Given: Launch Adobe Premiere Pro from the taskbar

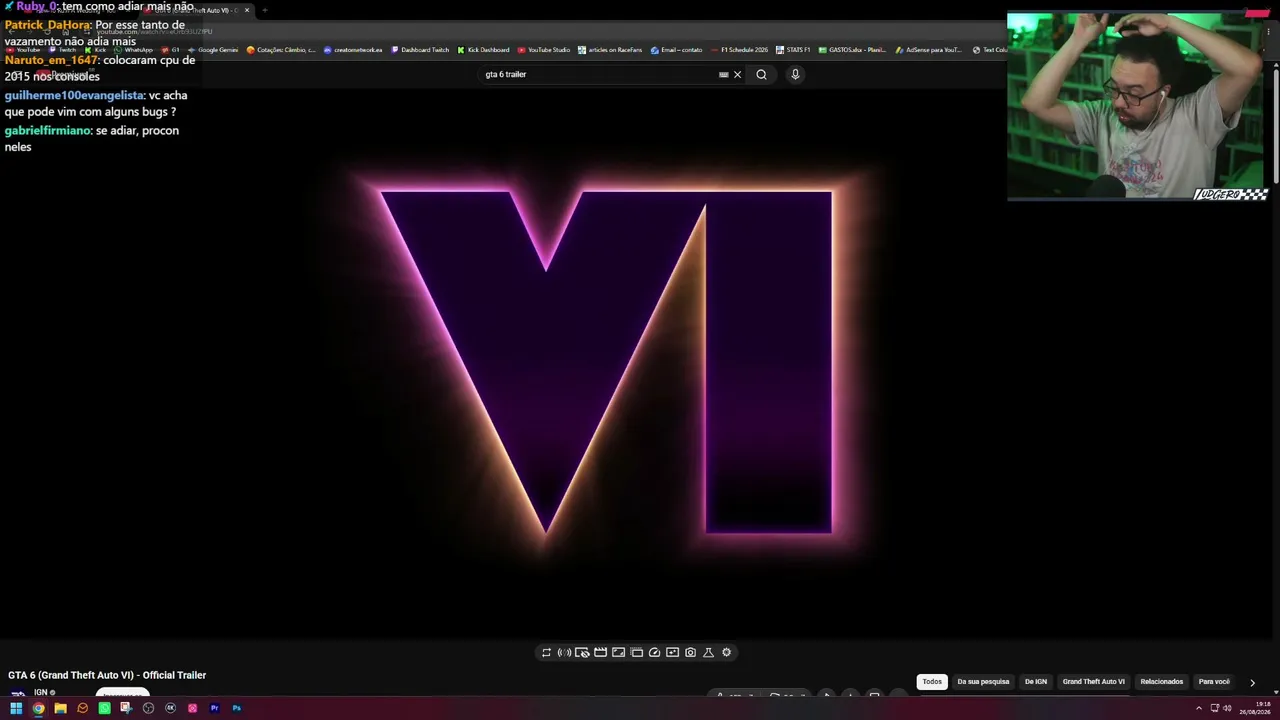Looking at the screenshot, I should [x=214, y=708].
